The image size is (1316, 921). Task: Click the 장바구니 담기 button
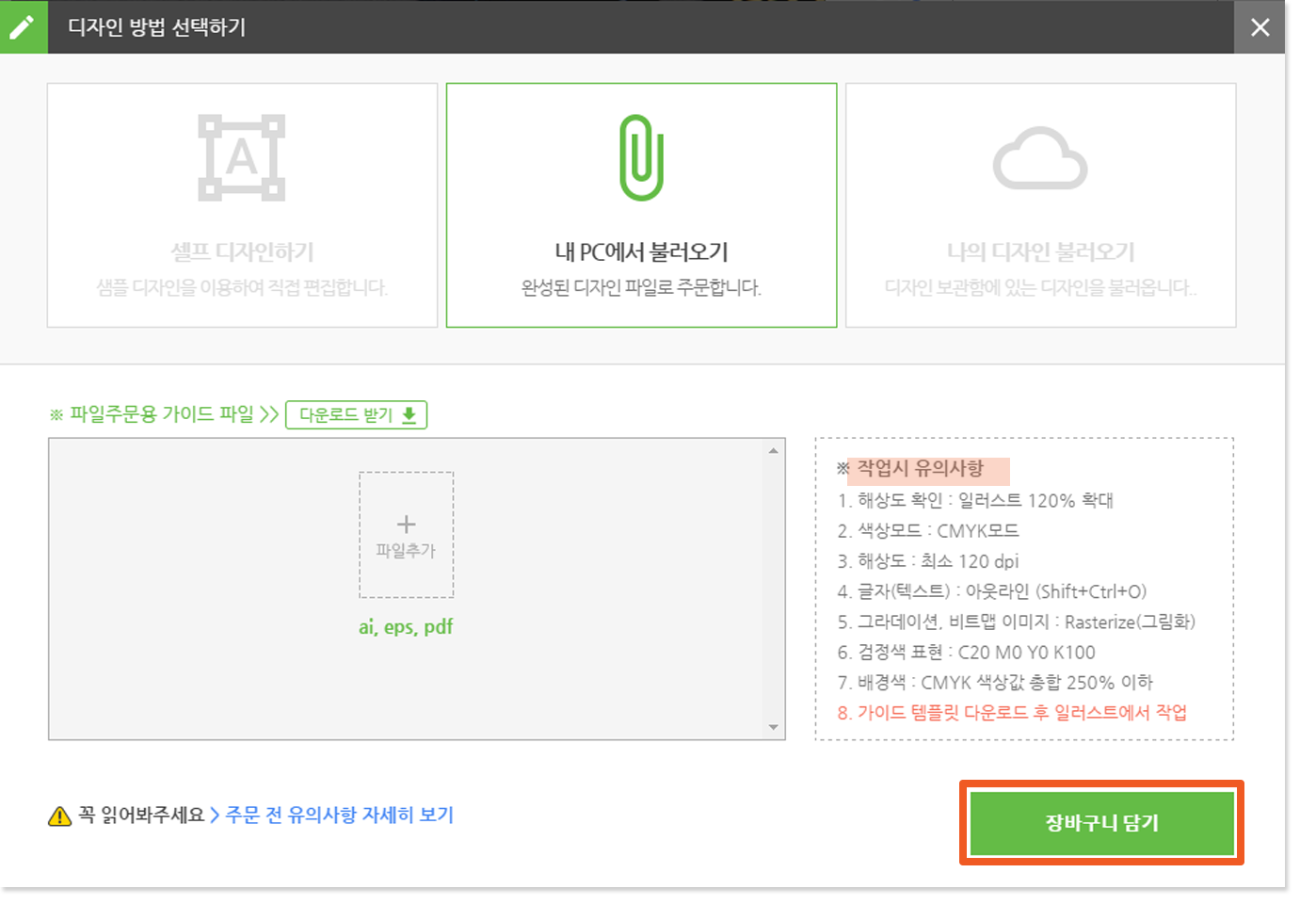pos(1102,823)
